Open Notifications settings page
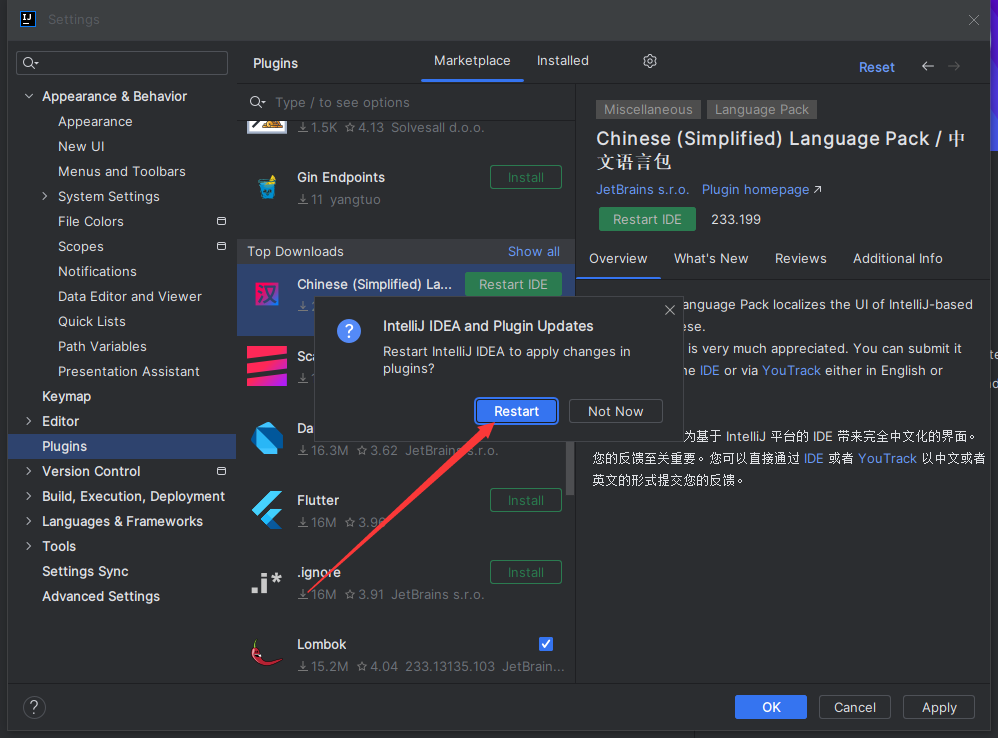 click(x=97, y=272)
